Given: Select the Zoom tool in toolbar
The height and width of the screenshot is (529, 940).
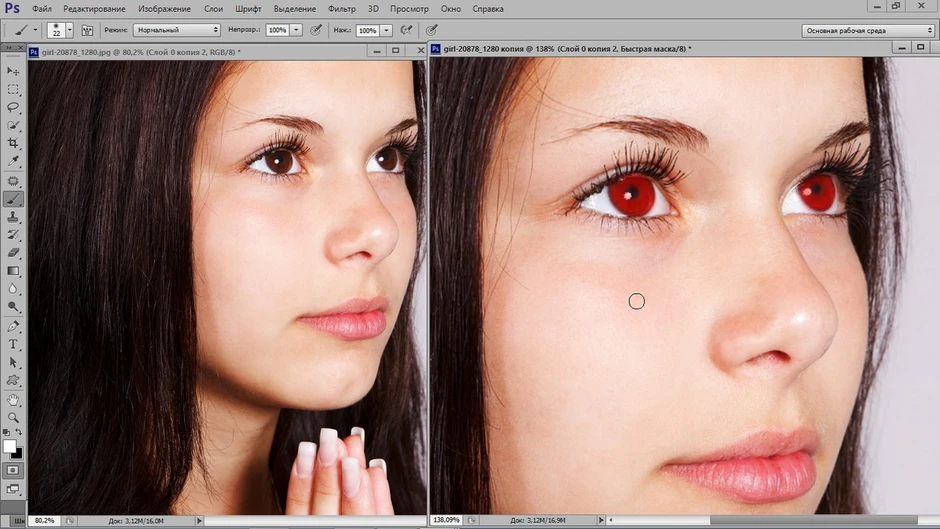Looking at the screenshot, I should (13, 417).
